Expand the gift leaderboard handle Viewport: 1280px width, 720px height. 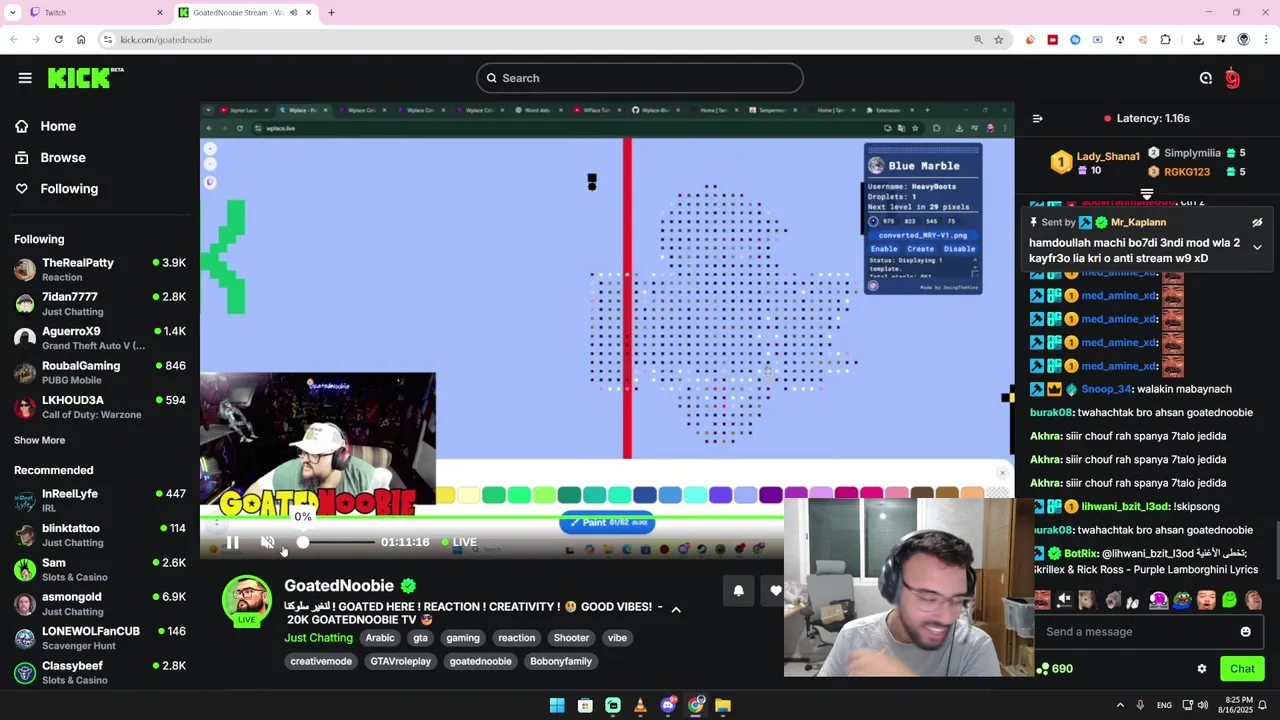point(1147,194)
